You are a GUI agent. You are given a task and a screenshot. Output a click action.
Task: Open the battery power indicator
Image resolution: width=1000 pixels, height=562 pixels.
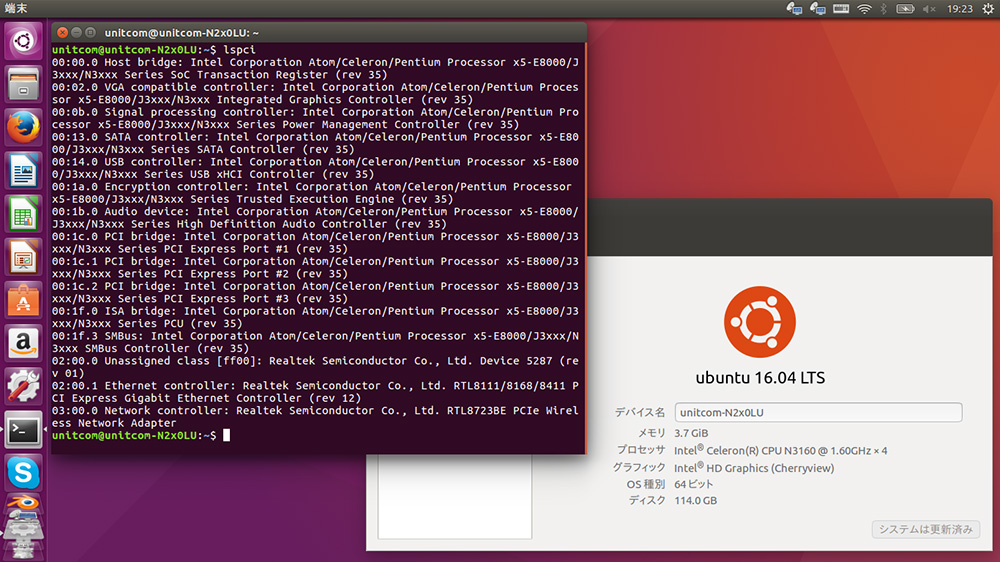pos(905,8)
